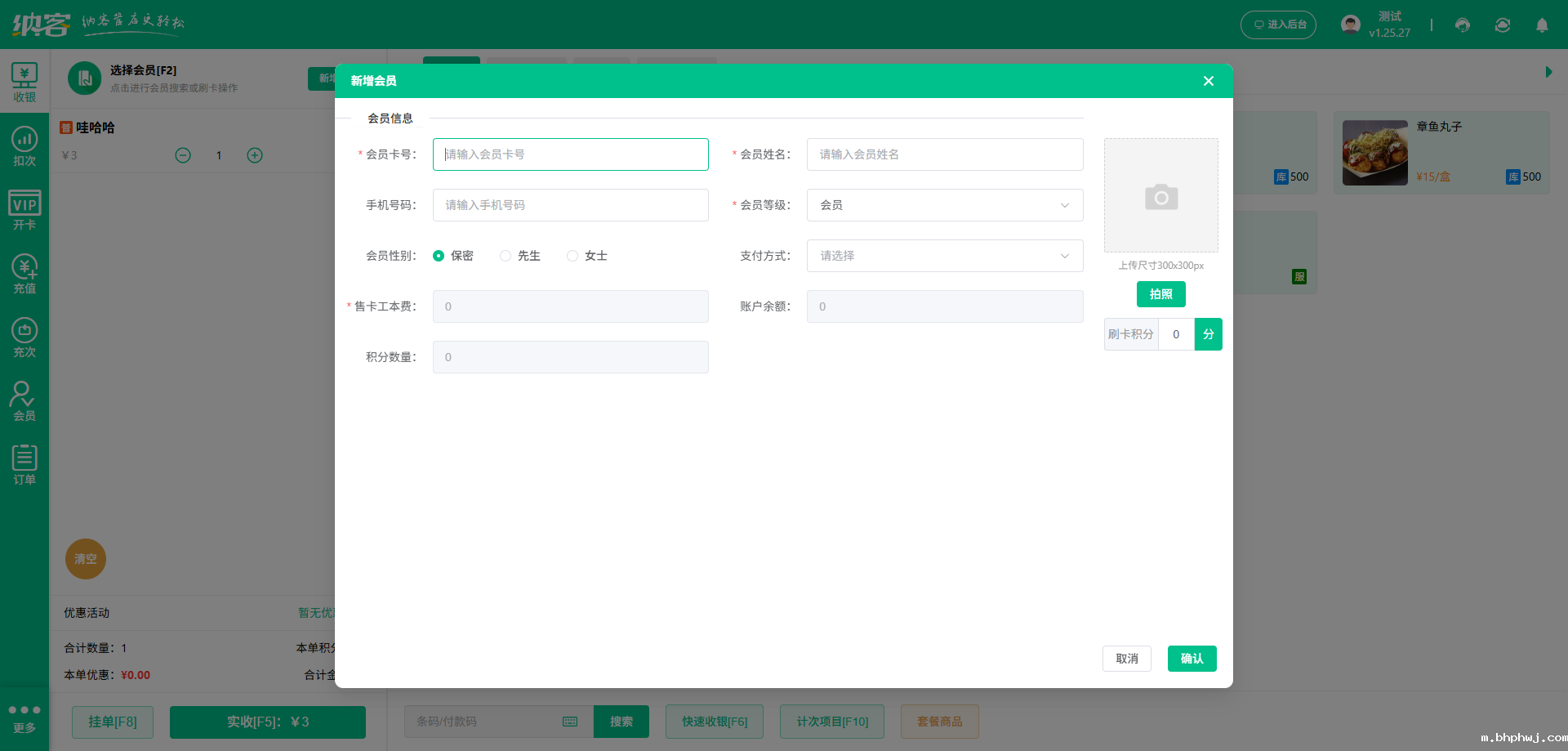This screenshot has height=751, width=1568.
Task: Click the camera photo upload placeholder
Action: (x=1161, y=195)
